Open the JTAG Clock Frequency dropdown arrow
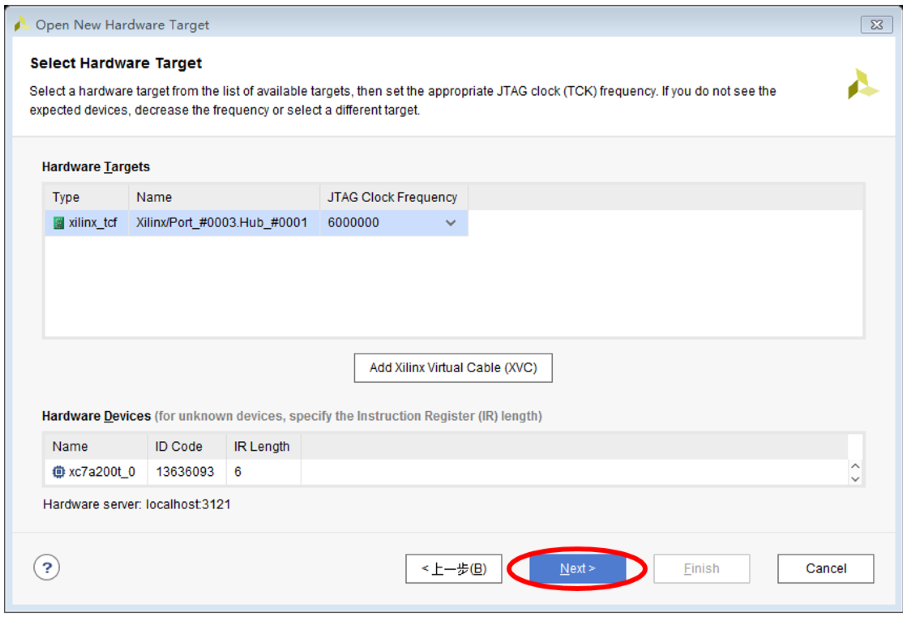The height and width of the screenshot is (617, 904). [x=451, y=223]
